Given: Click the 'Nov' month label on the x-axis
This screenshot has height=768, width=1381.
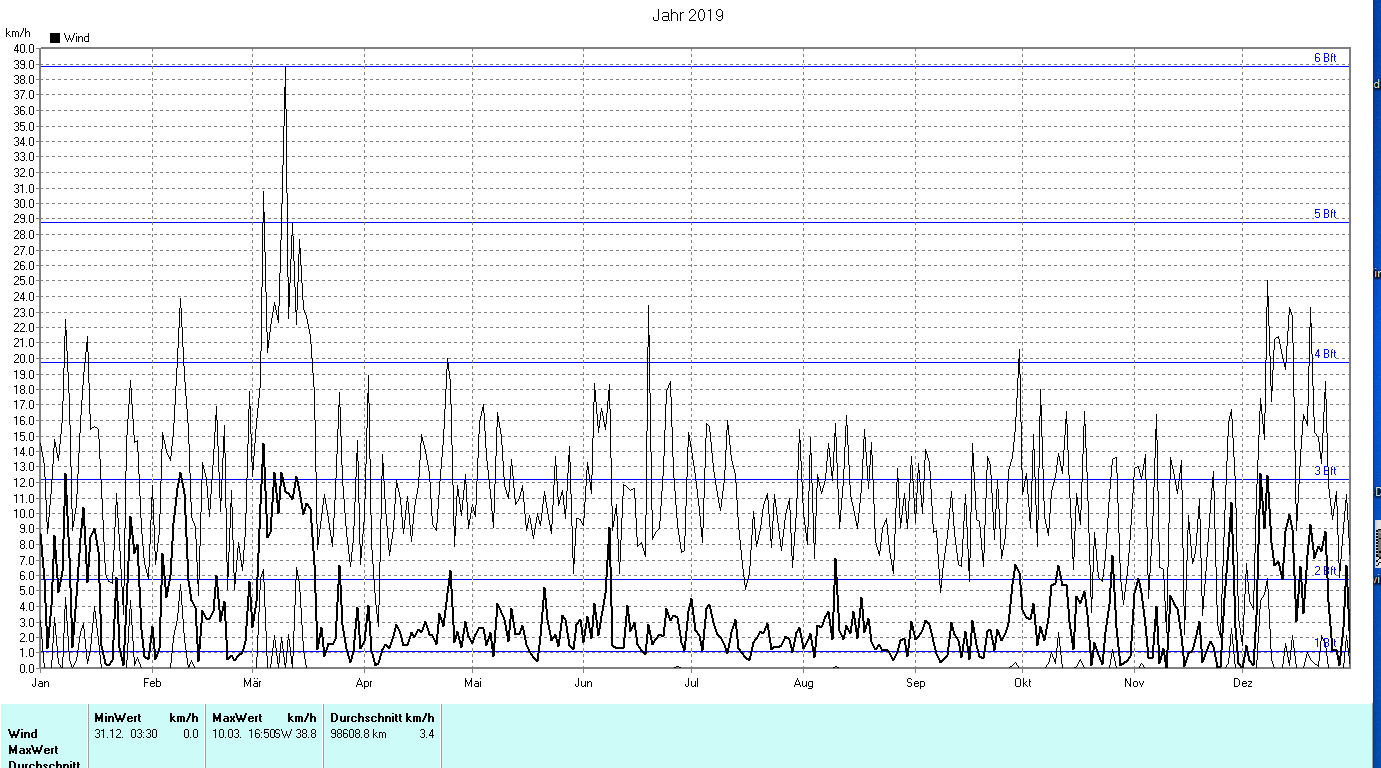Looking at the screenshot, I should (1133, 684).
